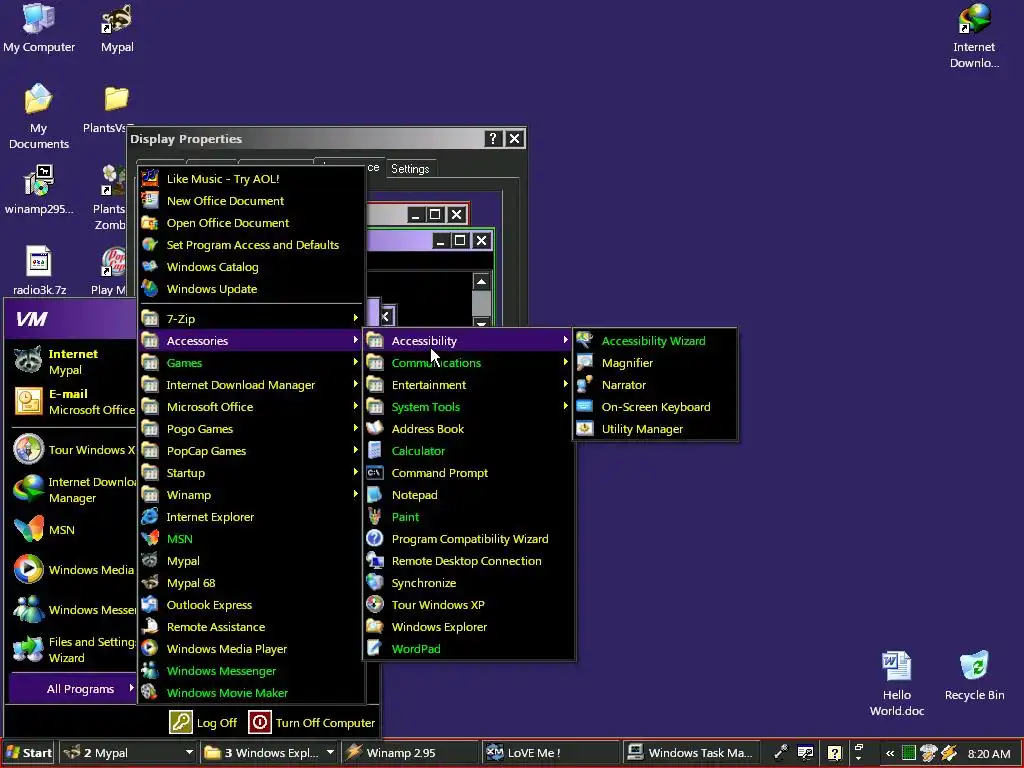Screen dimensions: 1024x768
Task: Click Turn Off Computer
Action: coord(312,722)
